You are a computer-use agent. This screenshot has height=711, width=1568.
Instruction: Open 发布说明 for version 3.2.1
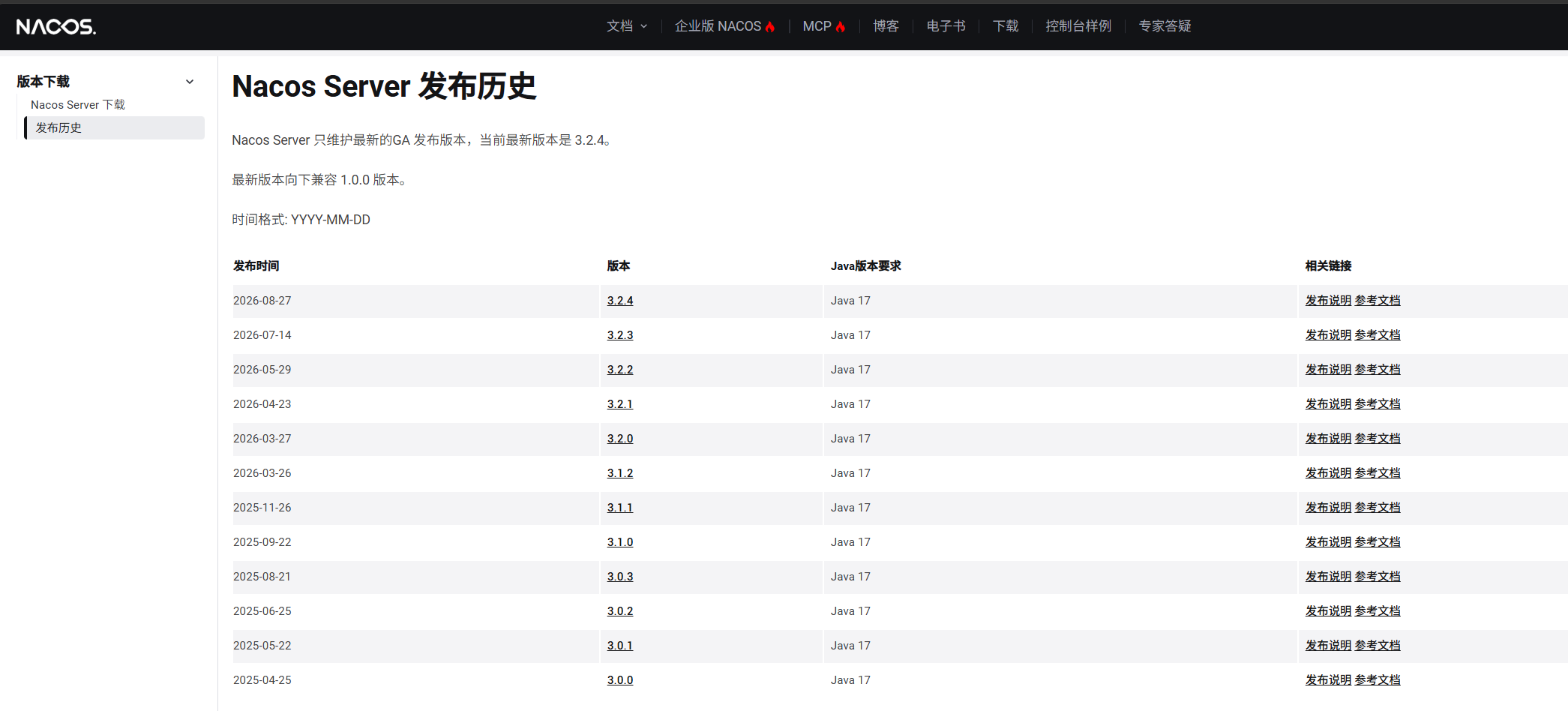1328,404
